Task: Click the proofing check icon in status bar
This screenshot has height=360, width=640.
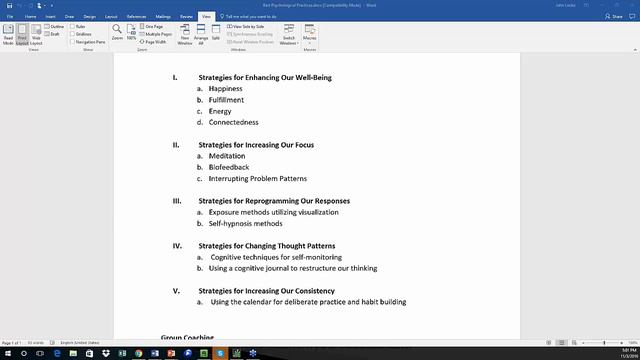Action: point(52,343)
